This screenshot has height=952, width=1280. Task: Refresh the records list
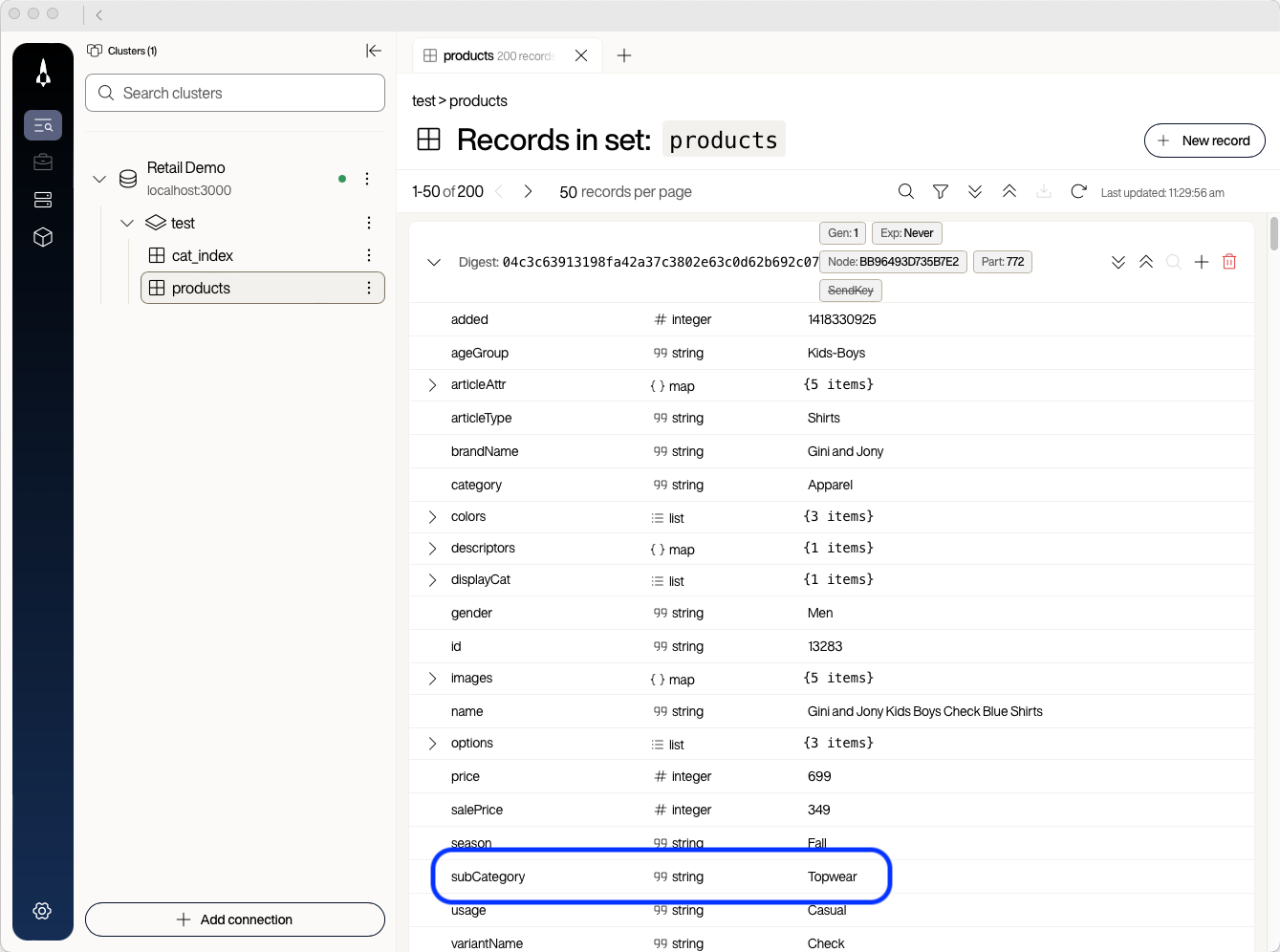coord(1078,192)
